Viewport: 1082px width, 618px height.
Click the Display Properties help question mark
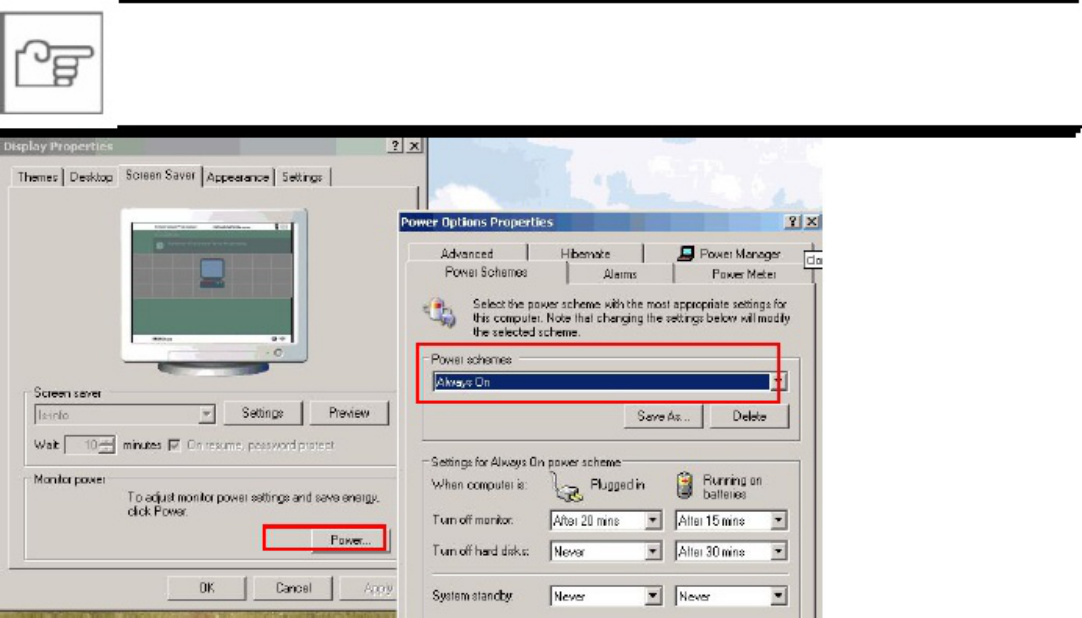click(395, 146)
